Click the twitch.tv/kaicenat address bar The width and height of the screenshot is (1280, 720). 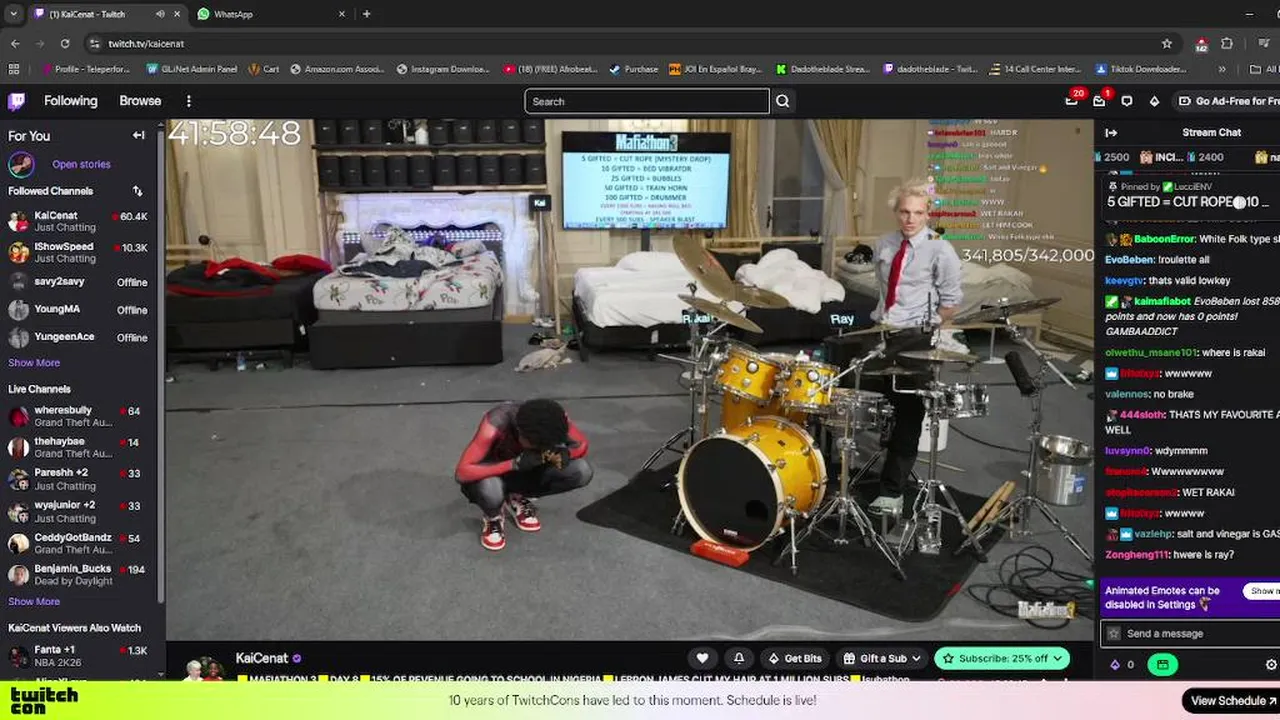pos(630,44)
